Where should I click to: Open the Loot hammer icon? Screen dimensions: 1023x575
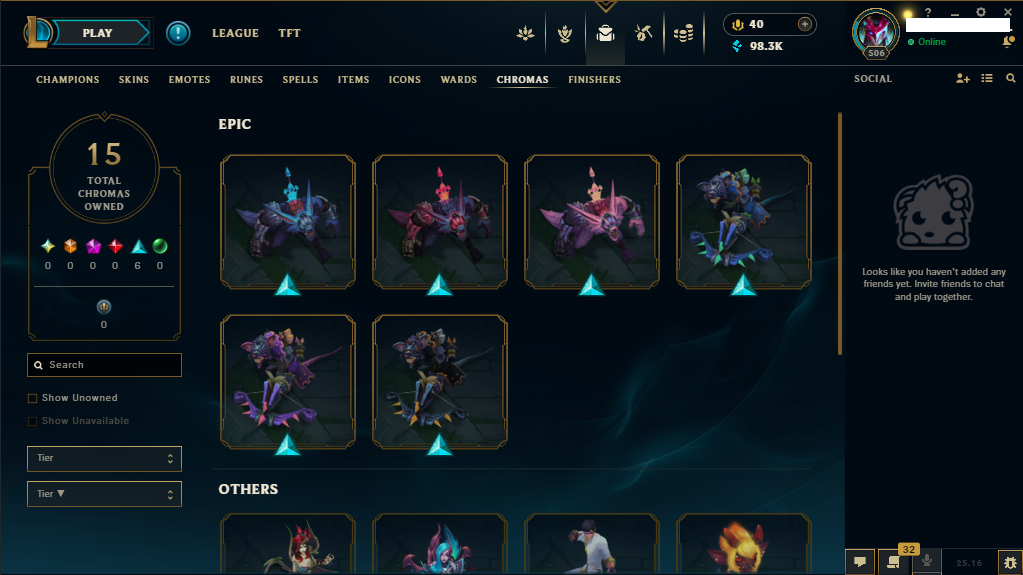643,33
